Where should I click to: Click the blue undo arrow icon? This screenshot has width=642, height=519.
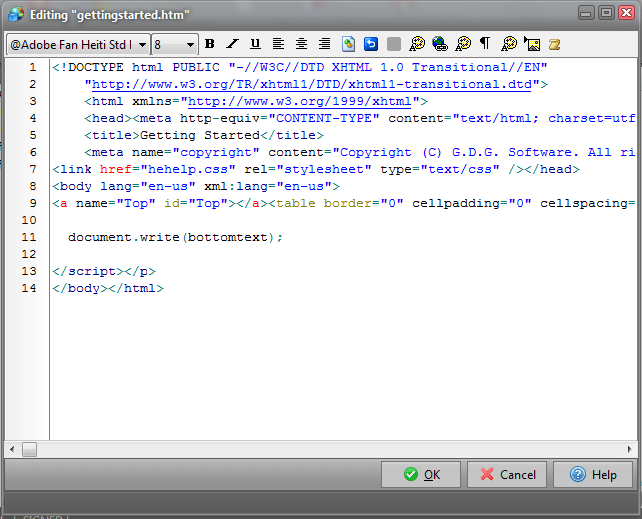coord(371,44)
